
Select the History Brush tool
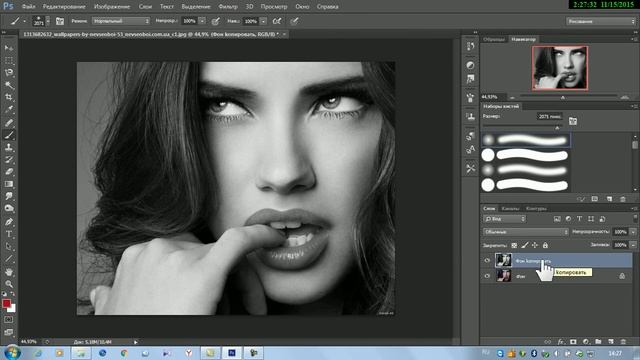click(9, 159)
